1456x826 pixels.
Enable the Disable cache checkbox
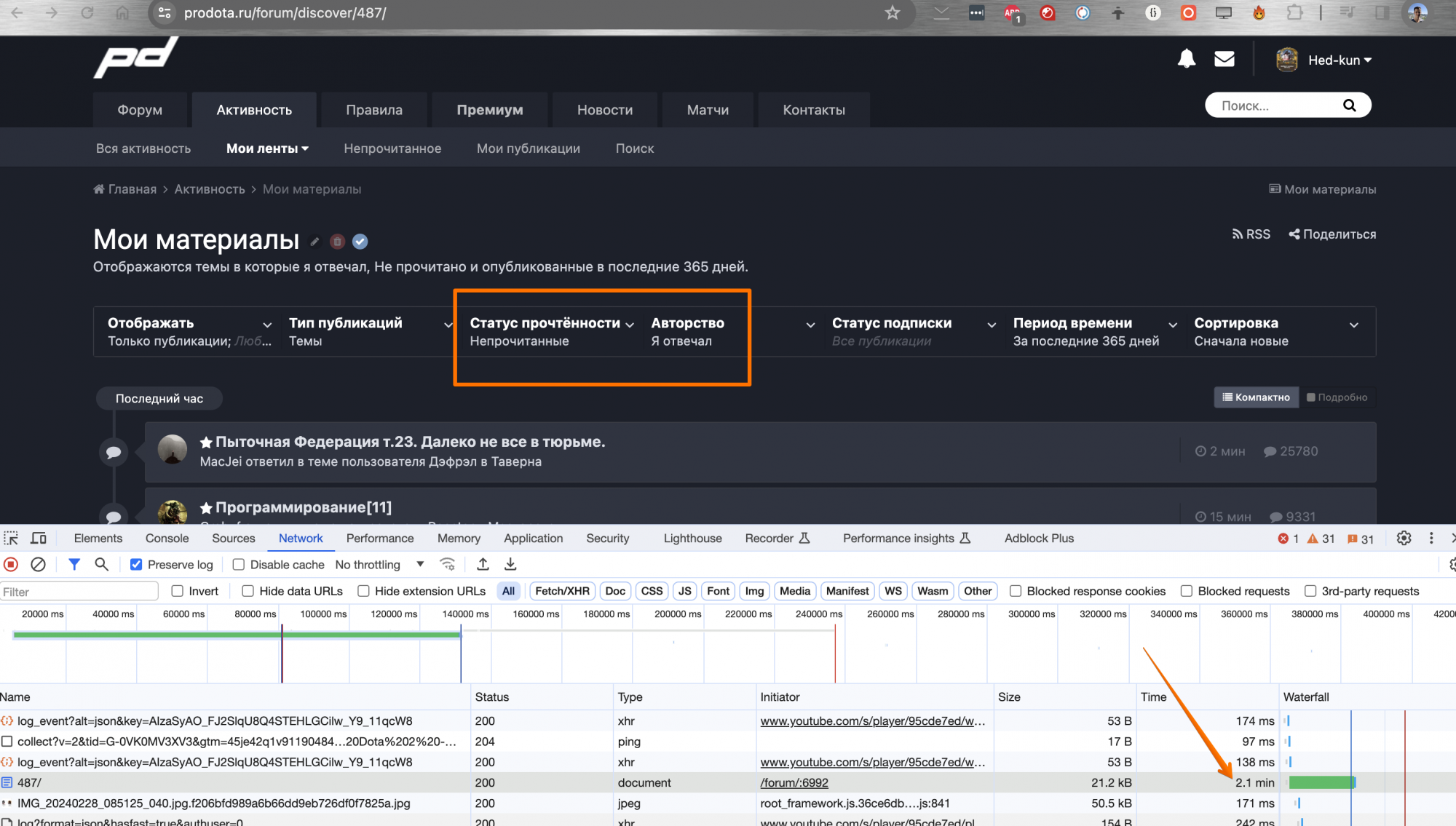pos(239,565)
